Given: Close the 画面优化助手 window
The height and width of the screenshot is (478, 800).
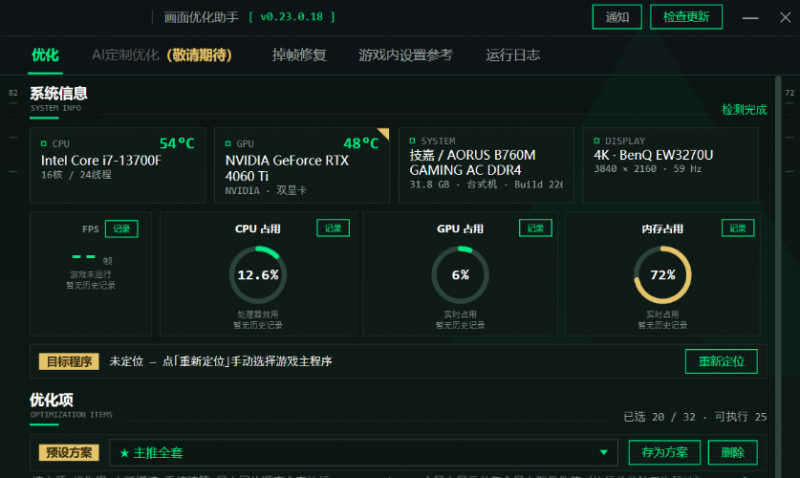Looking at the screenshot, I should pos(785,17).
